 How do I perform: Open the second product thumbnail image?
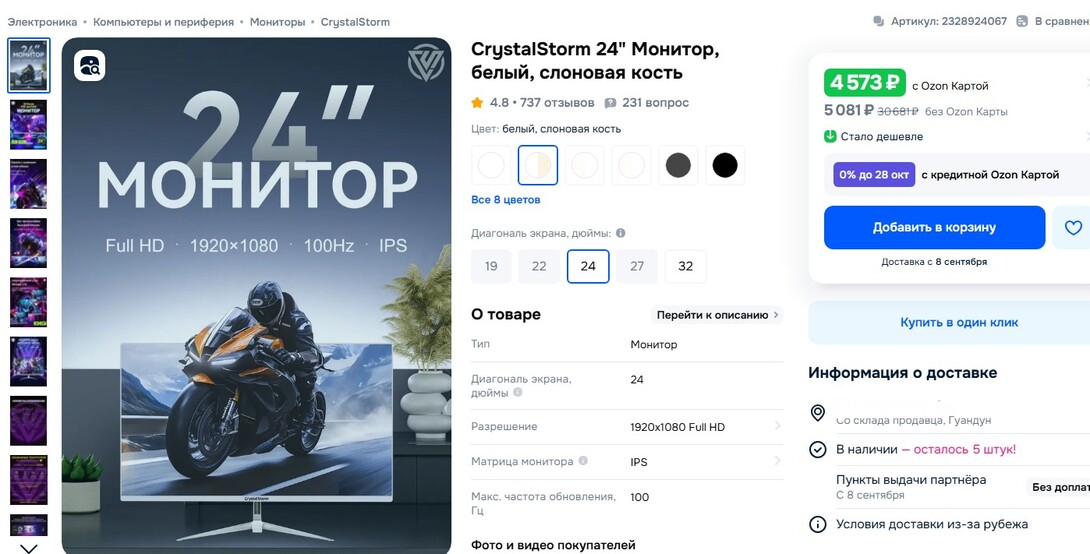pyautogui.click(x=29, y=124)
